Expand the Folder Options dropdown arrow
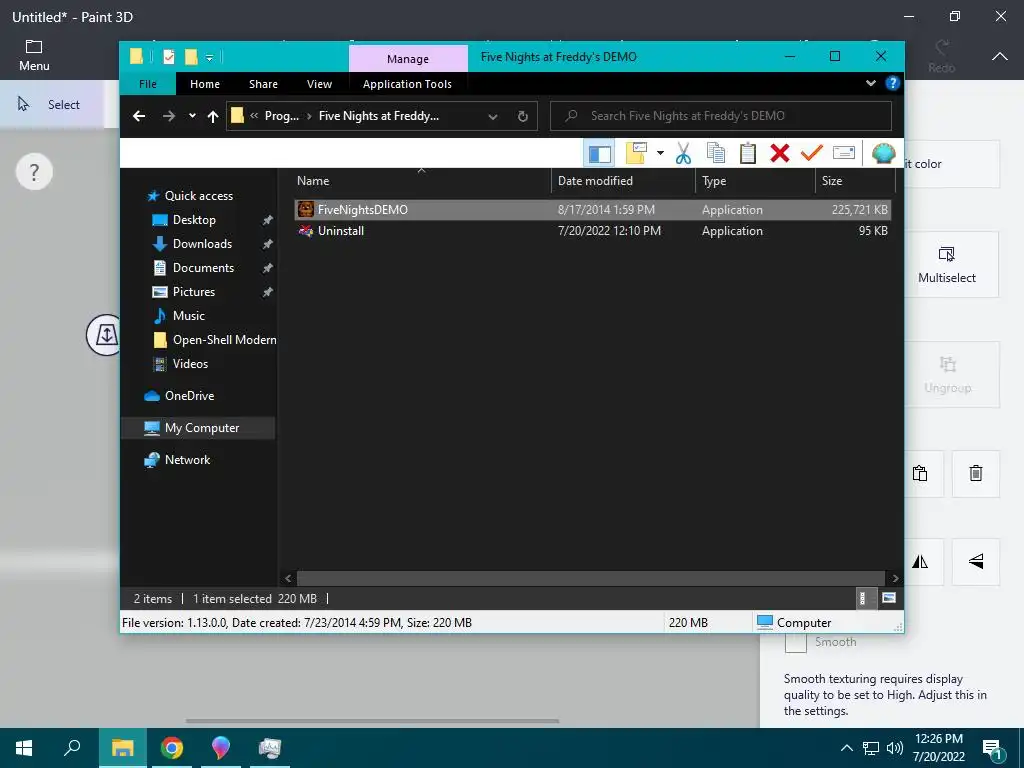 tap(660, 153)
